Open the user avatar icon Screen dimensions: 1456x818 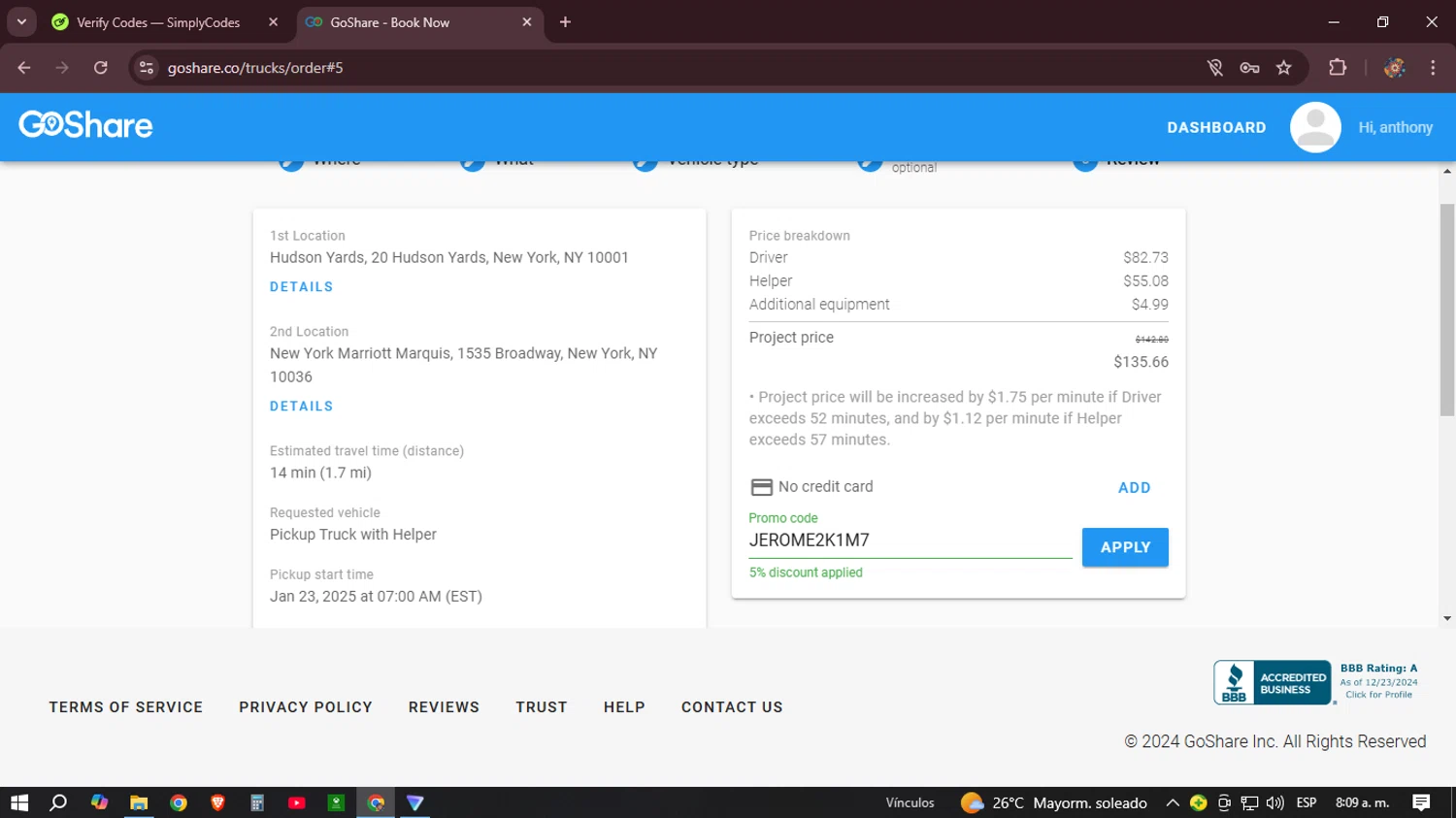click(x=1315, y=127)
